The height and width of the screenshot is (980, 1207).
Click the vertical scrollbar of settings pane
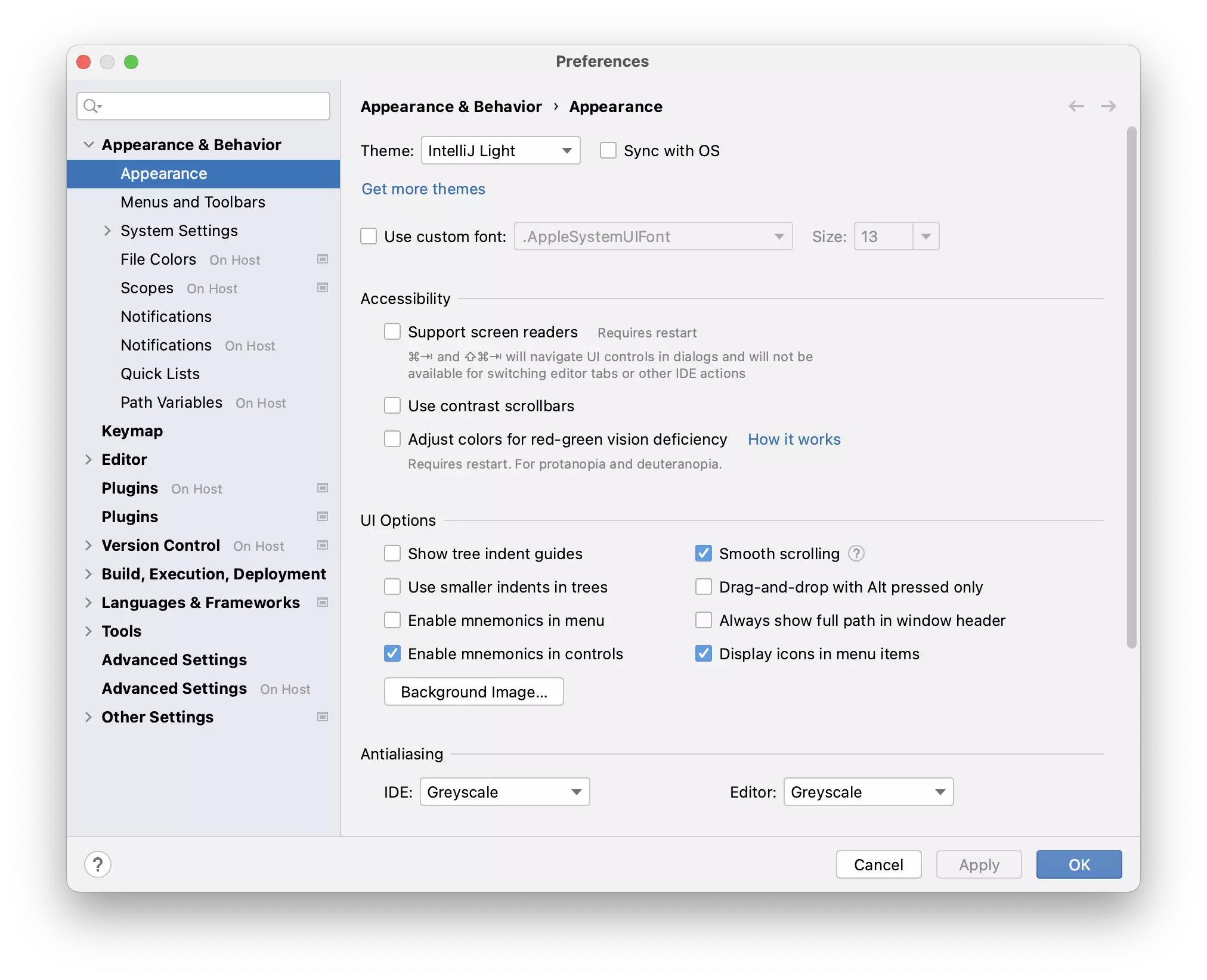tap(1131, 387)
